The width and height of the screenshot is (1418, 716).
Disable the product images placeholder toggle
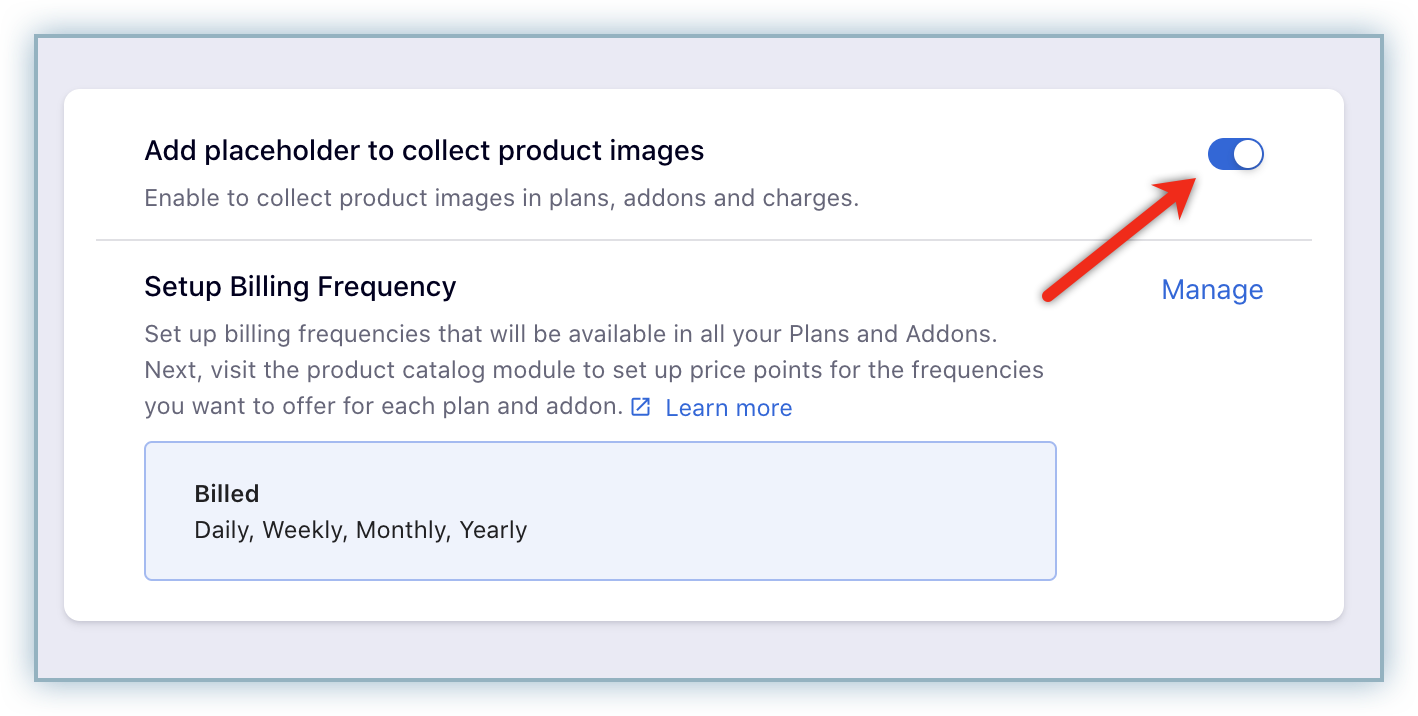point(1235,154)
